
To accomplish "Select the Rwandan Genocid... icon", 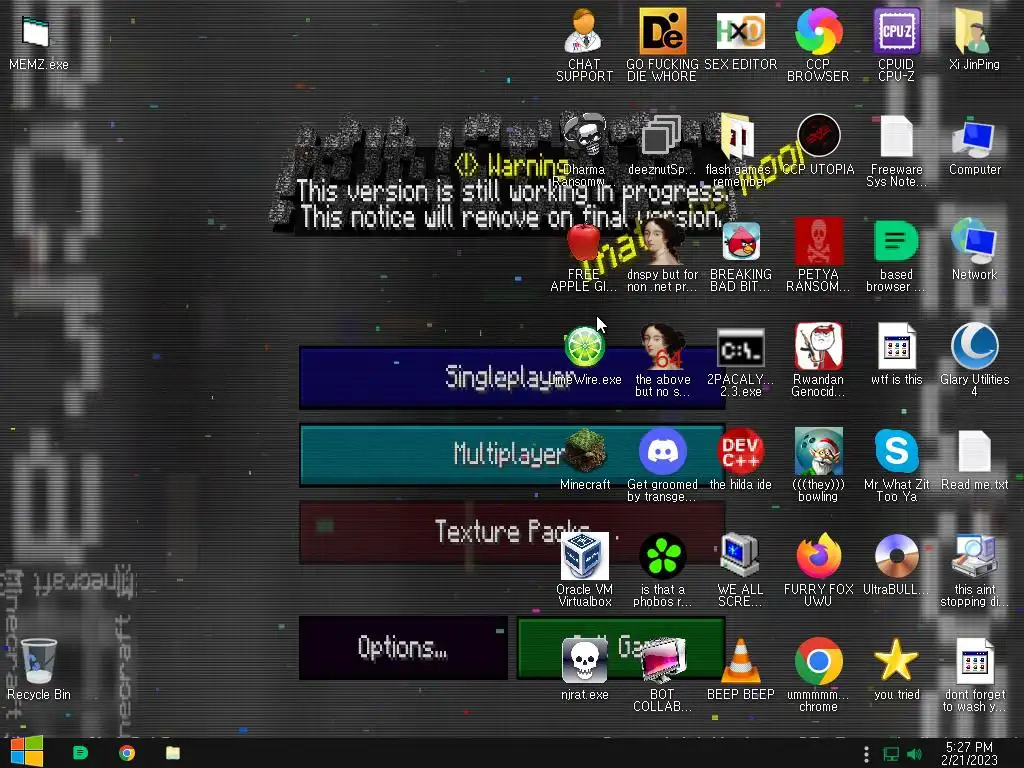I will 818,346.
